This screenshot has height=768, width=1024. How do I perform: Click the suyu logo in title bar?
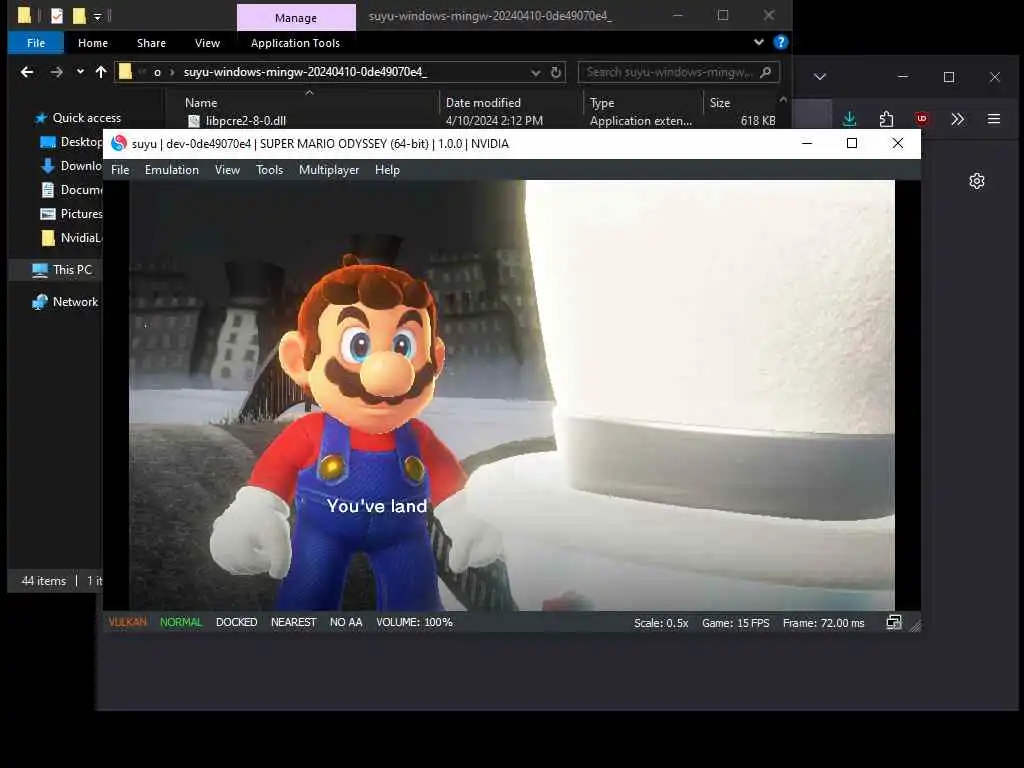(x=119, y=143)
